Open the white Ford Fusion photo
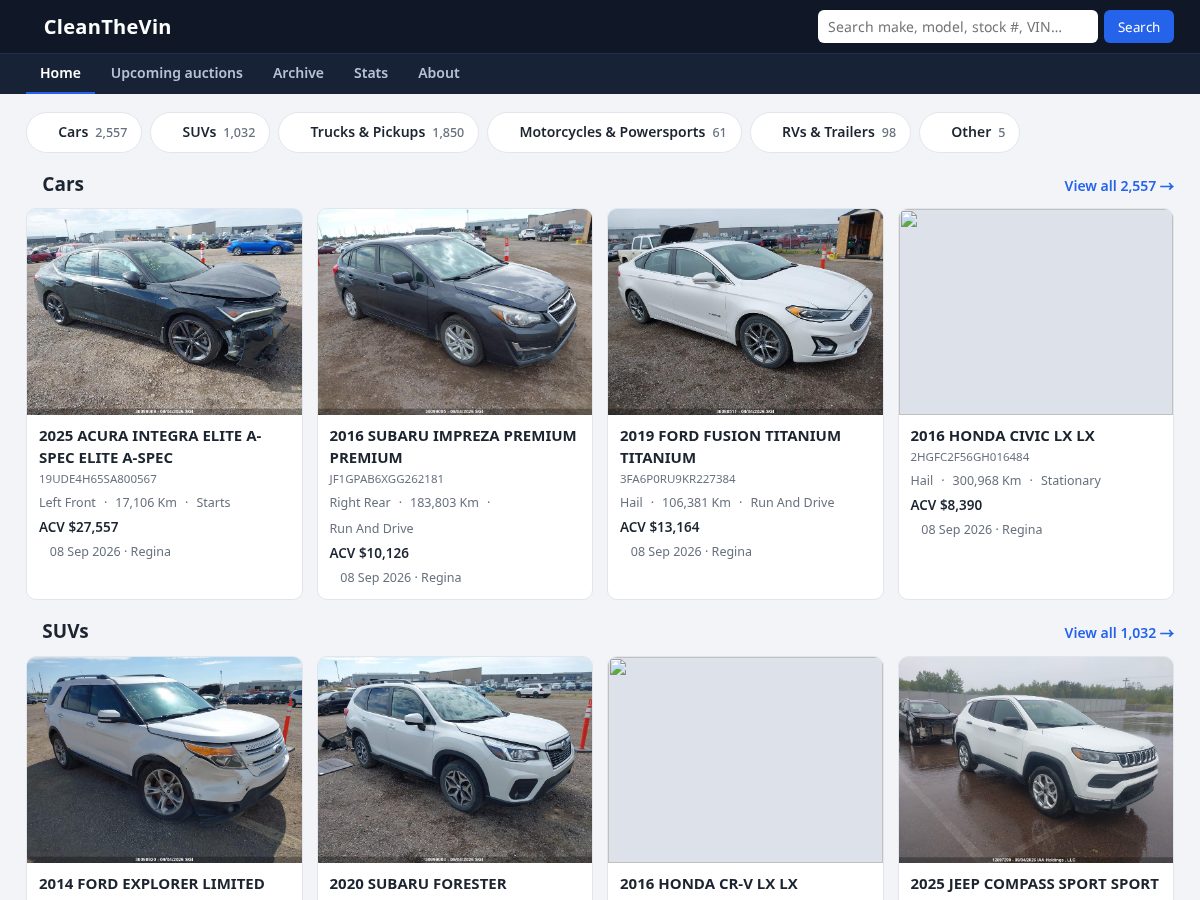 click(745, 312)
